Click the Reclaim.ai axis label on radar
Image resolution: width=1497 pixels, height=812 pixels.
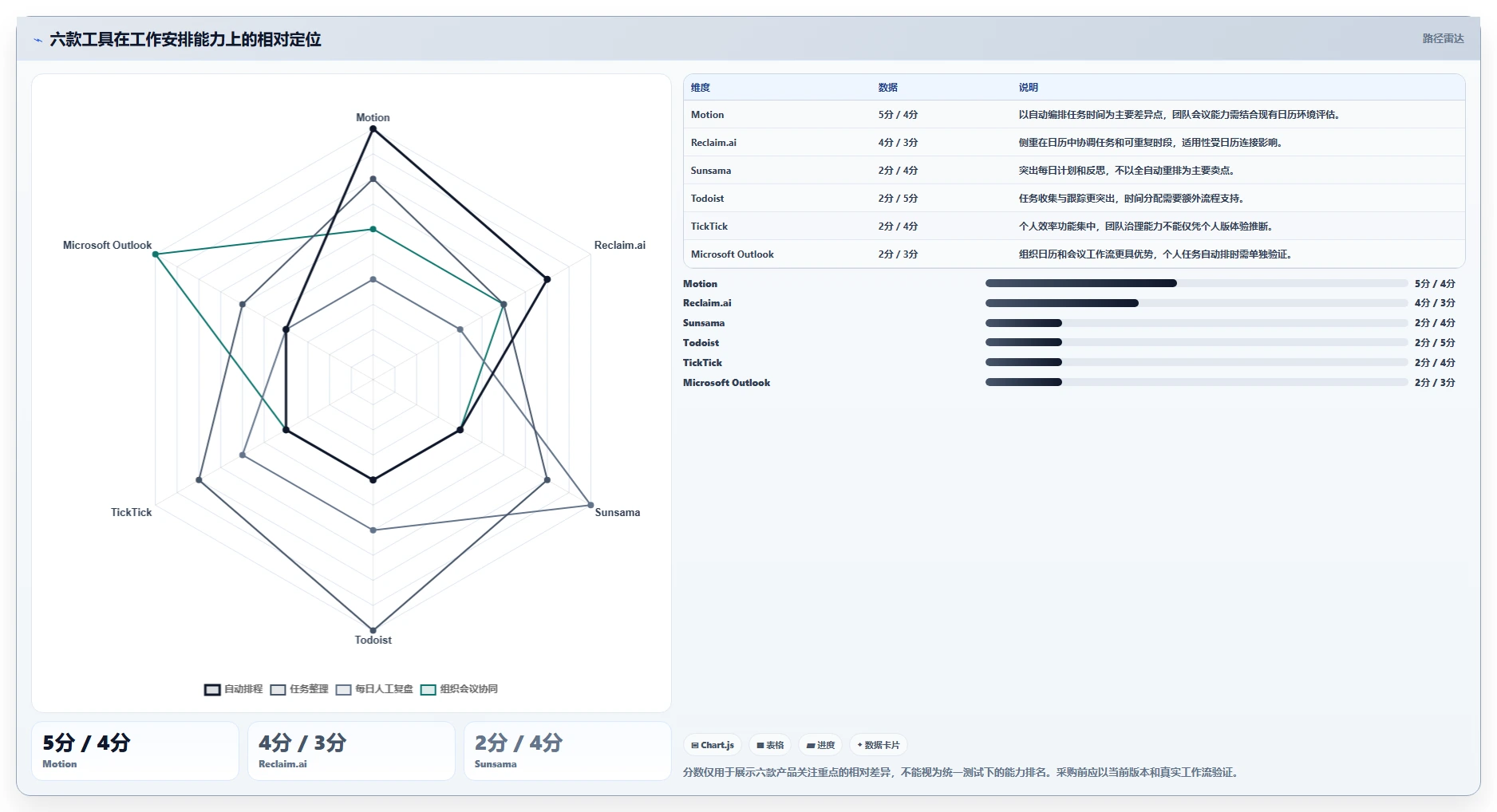point(619,245)
